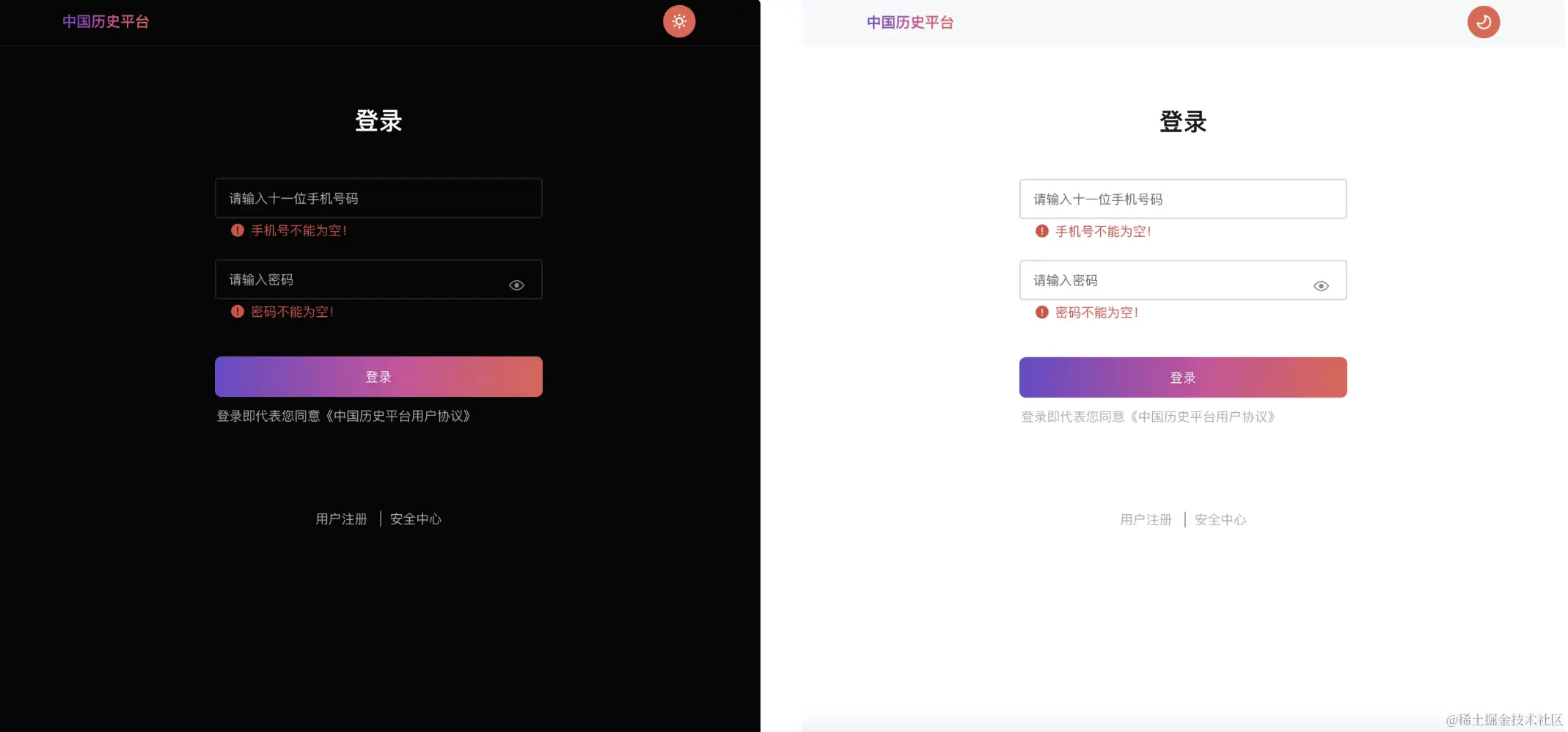
Task: Click the 用户注册 link in light panel
Action: tap(1146, 519)
